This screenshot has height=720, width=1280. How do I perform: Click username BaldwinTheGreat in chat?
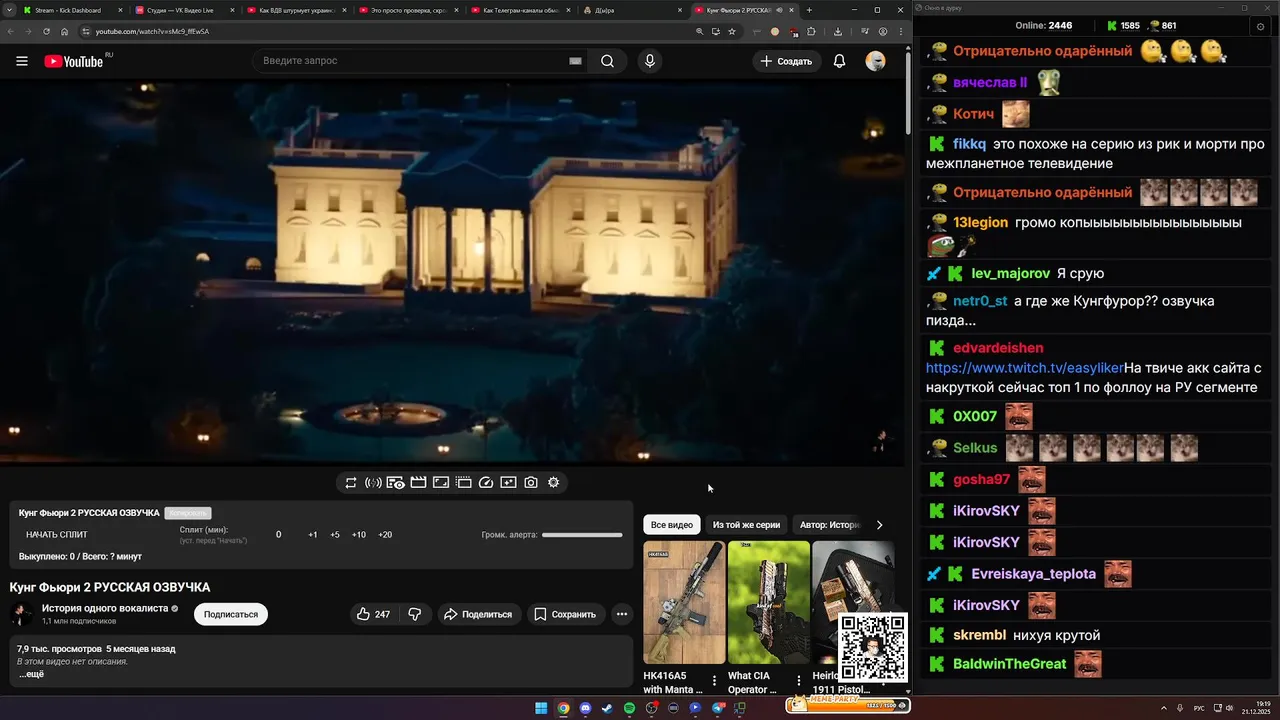pos(1010,664)
